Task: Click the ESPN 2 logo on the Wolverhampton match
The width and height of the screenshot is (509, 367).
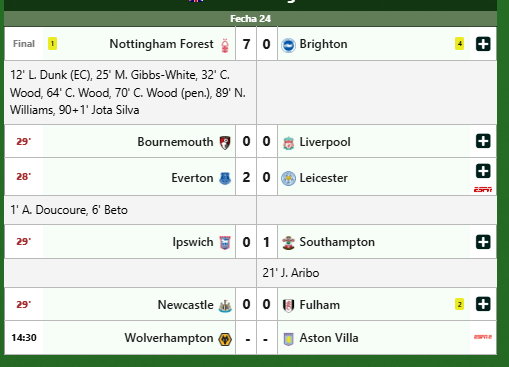Action: [x=483, y=337]
